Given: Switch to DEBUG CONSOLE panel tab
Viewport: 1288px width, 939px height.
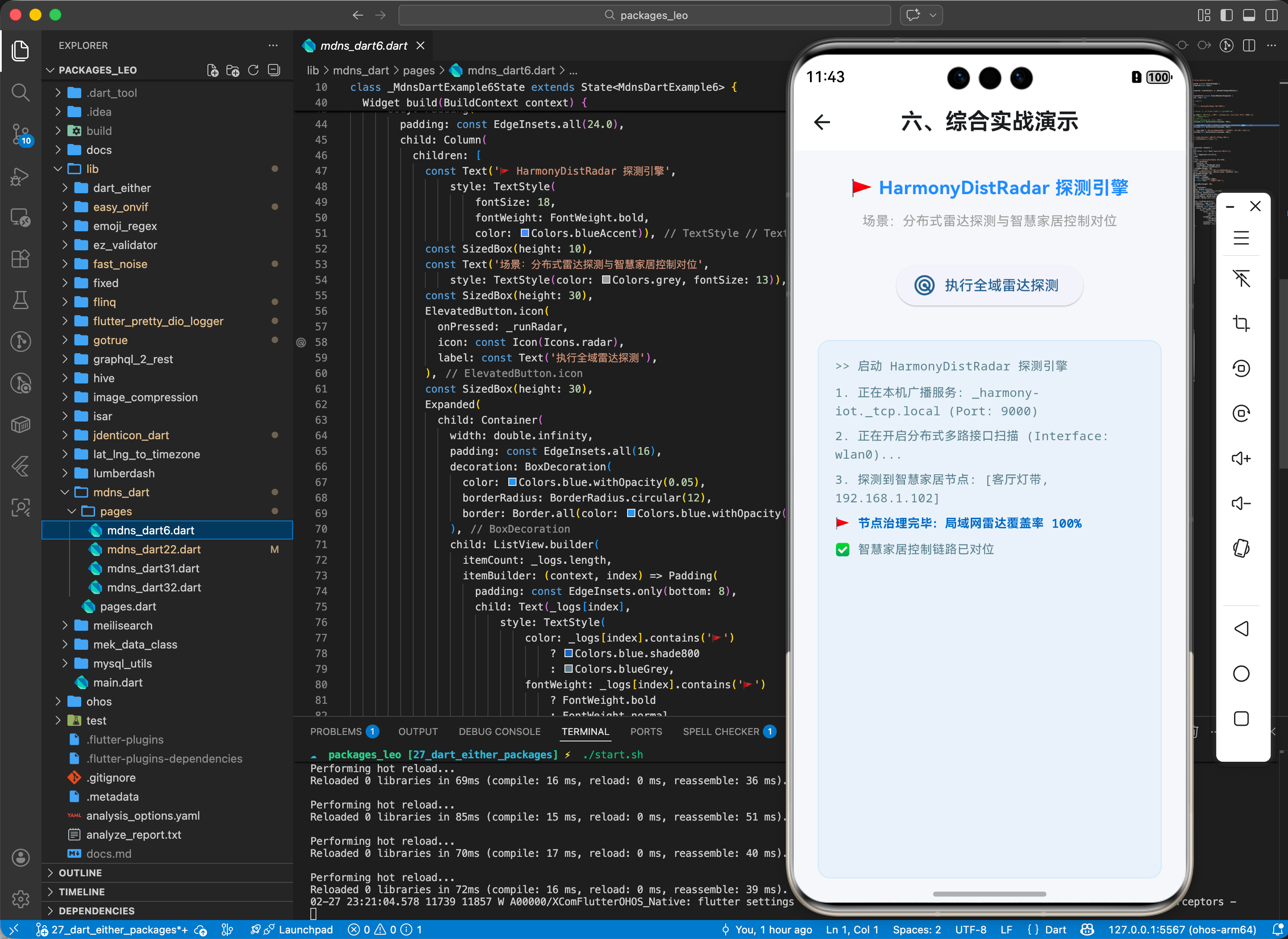Looking at the screenshot, I should pos(499,731).
